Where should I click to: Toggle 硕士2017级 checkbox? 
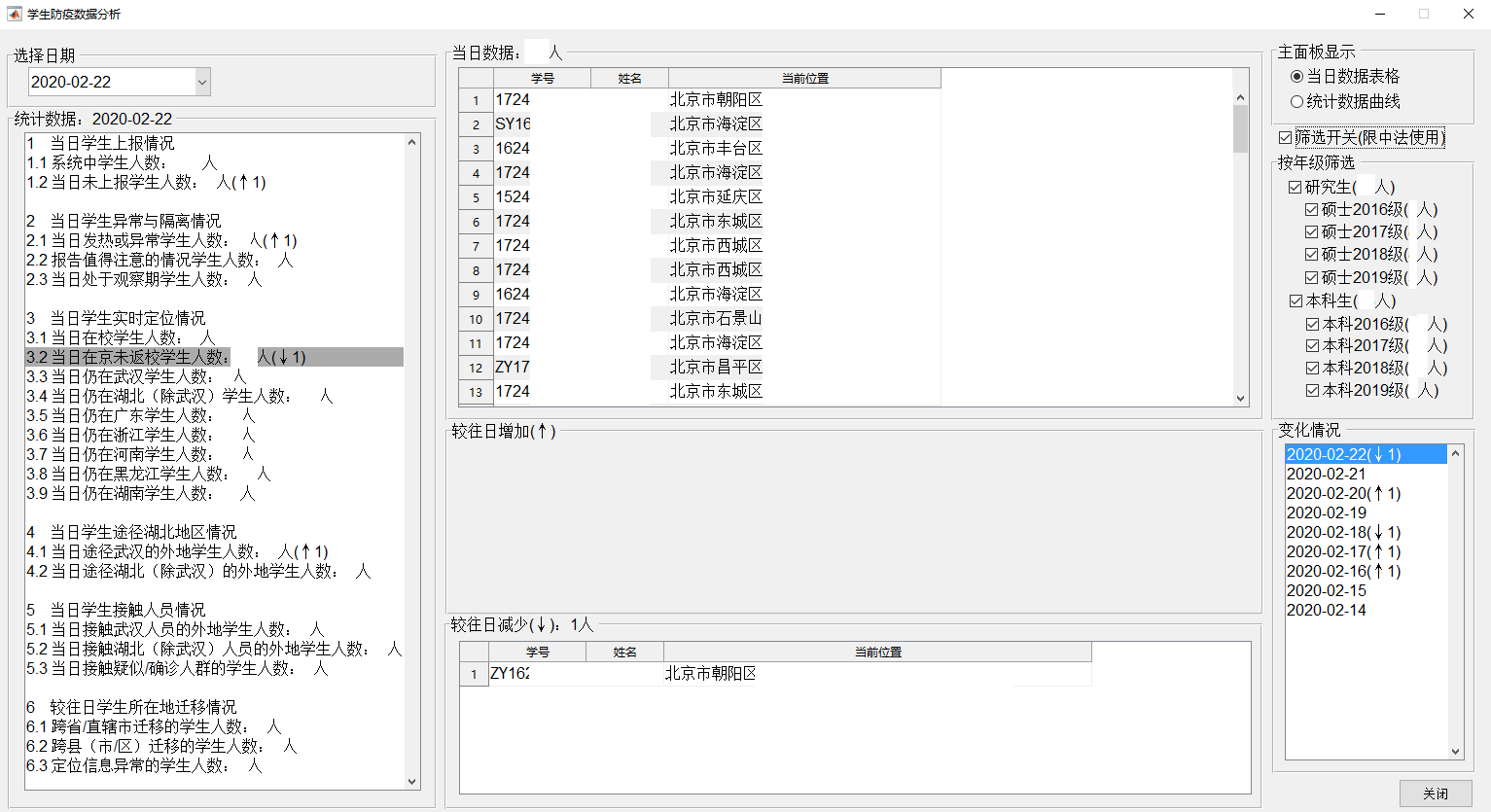tap(1311, 231)
